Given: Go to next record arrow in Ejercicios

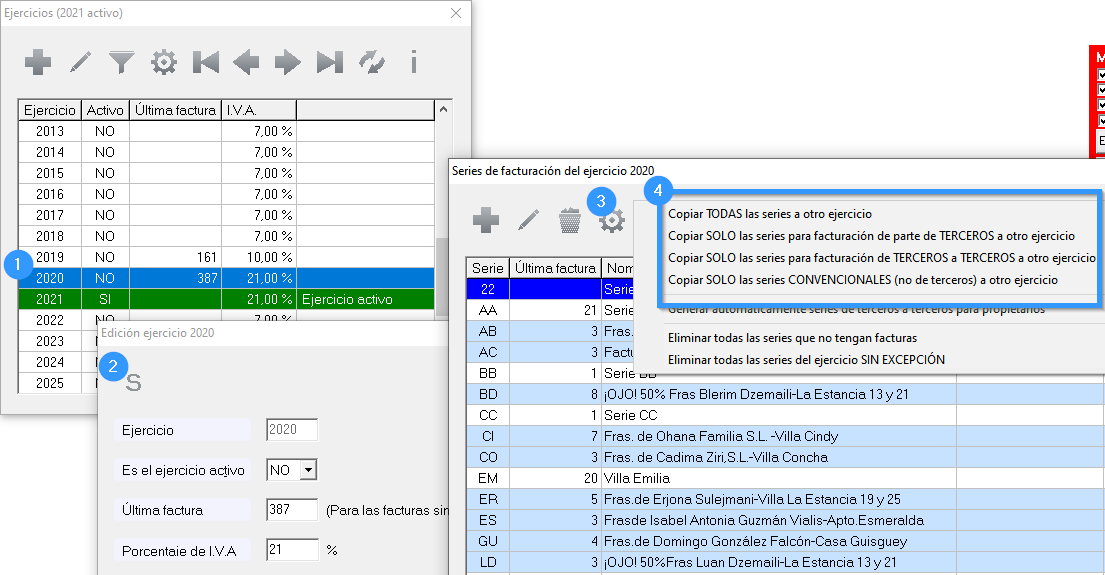Looking at the screenshot, I should click(x=288, y=63).
